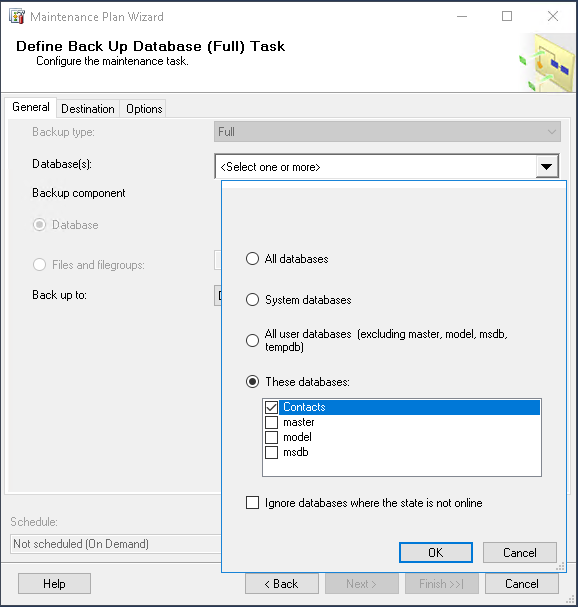The height and width of the screenshot is (607, 578).
Task: Open the Database(s) dropdown arrow
Action: tap(546, 167)
